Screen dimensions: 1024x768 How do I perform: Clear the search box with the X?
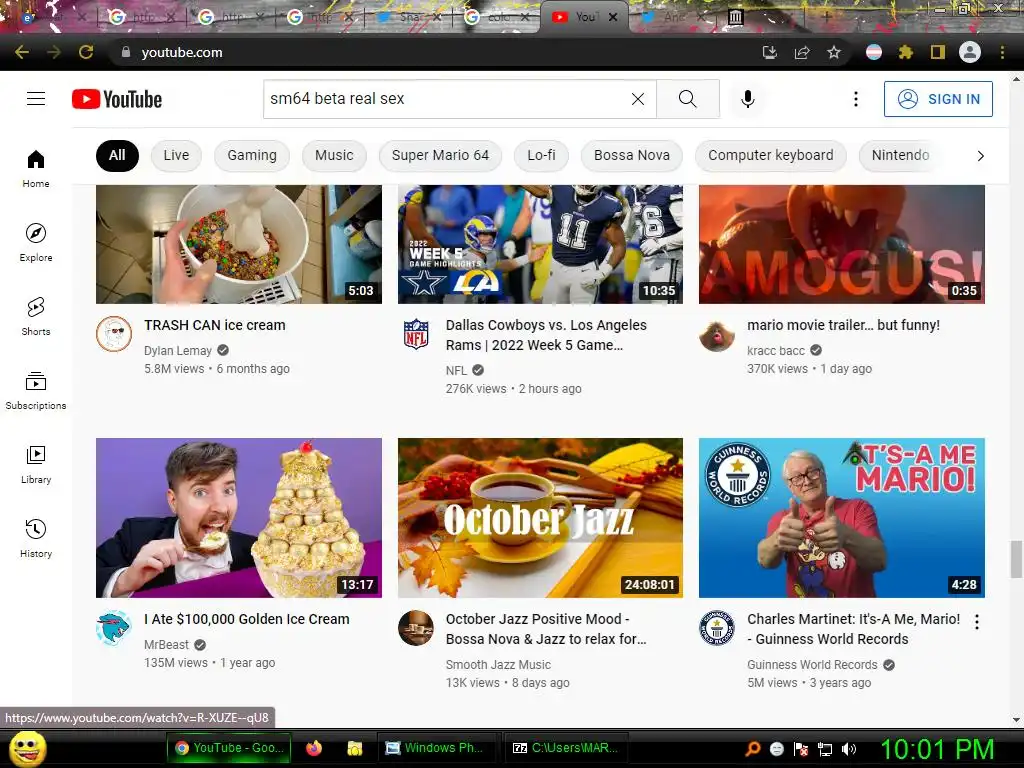638,99
